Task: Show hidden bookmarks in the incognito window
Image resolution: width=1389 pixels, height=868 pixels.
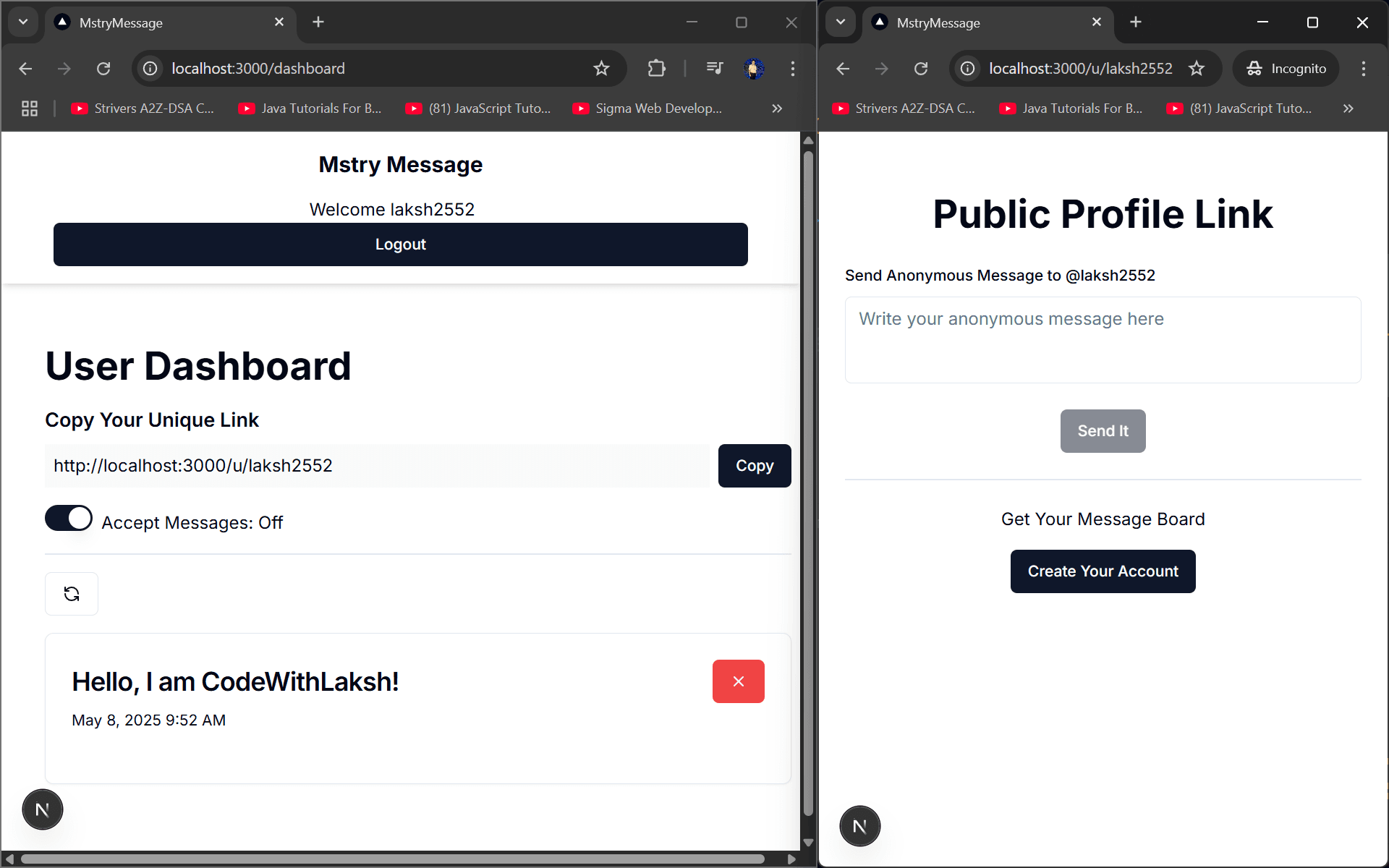Action: [x=1348, y=109]
